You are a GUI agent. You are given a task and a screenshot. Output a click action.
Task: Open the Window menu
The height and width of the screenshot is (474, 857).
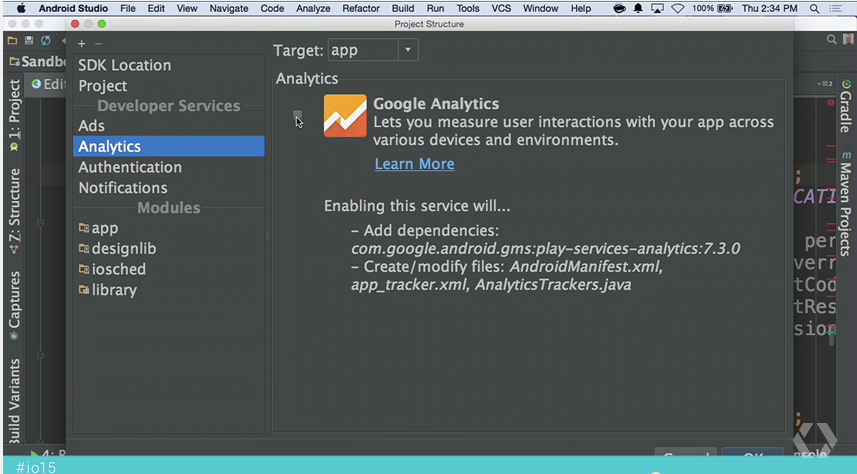pyautogui.click(x=541, y=8)
